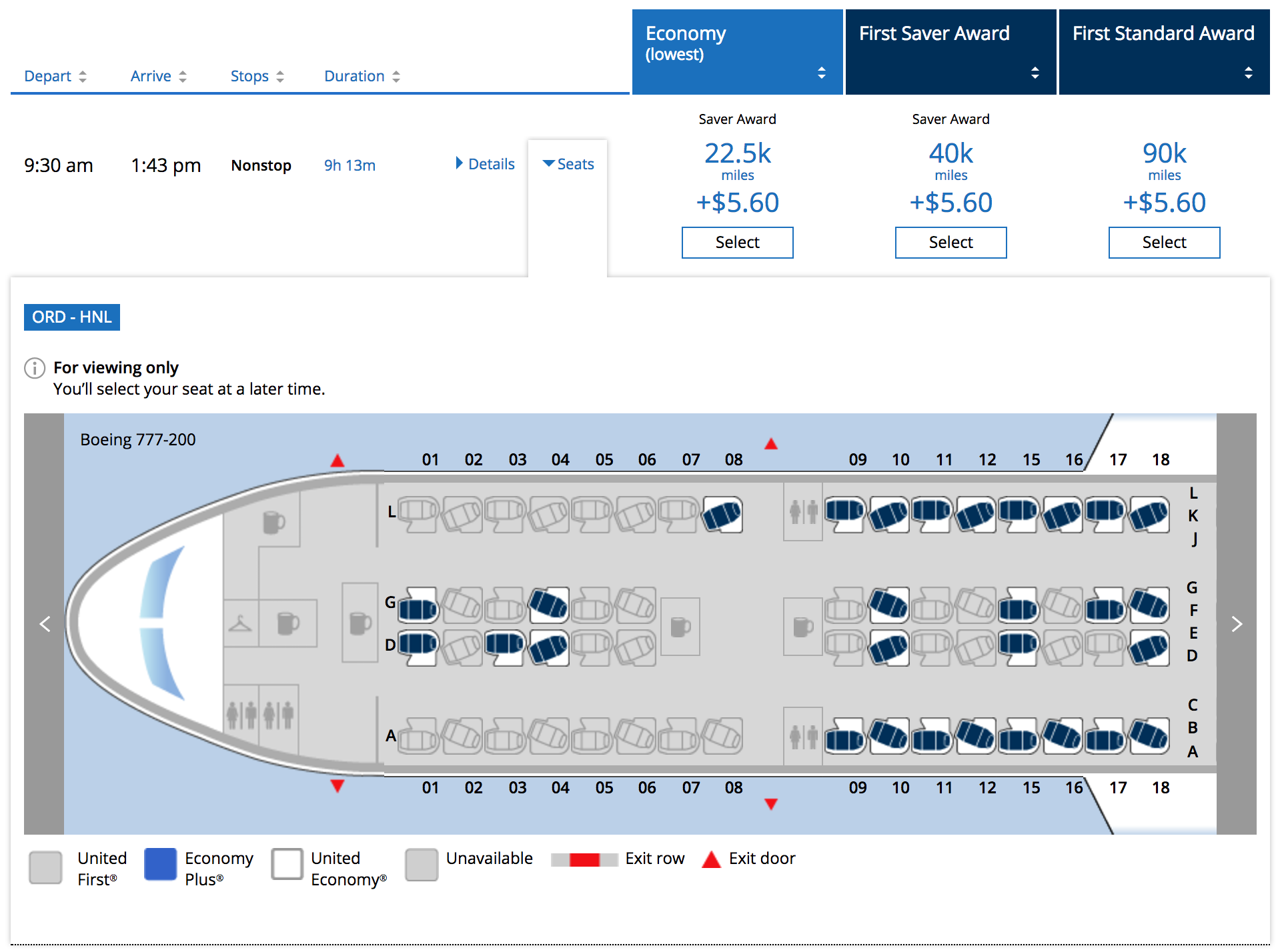Click the seat map right arrow
This screenshot has height=952, width=1282.
point(1236,624)
